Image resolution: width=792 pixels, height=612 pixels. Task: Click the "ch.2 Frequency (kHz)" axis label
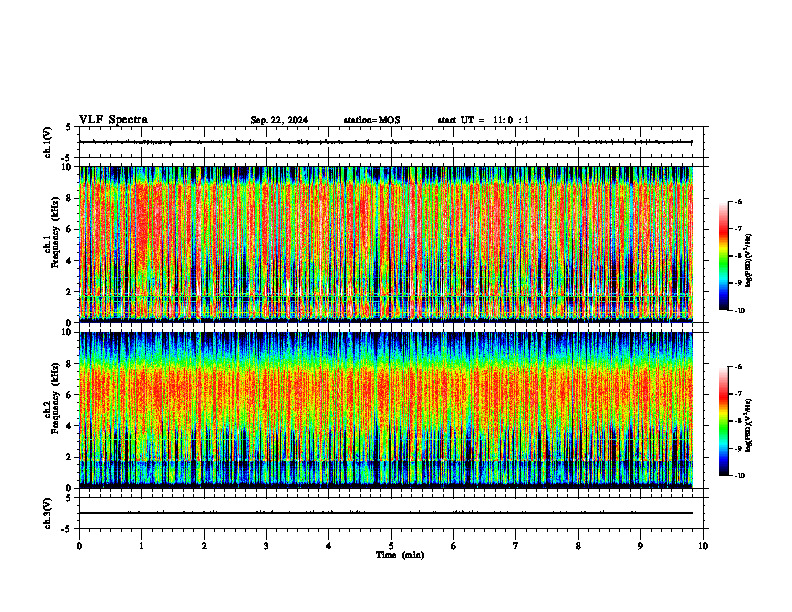click(x=51, y=398)
